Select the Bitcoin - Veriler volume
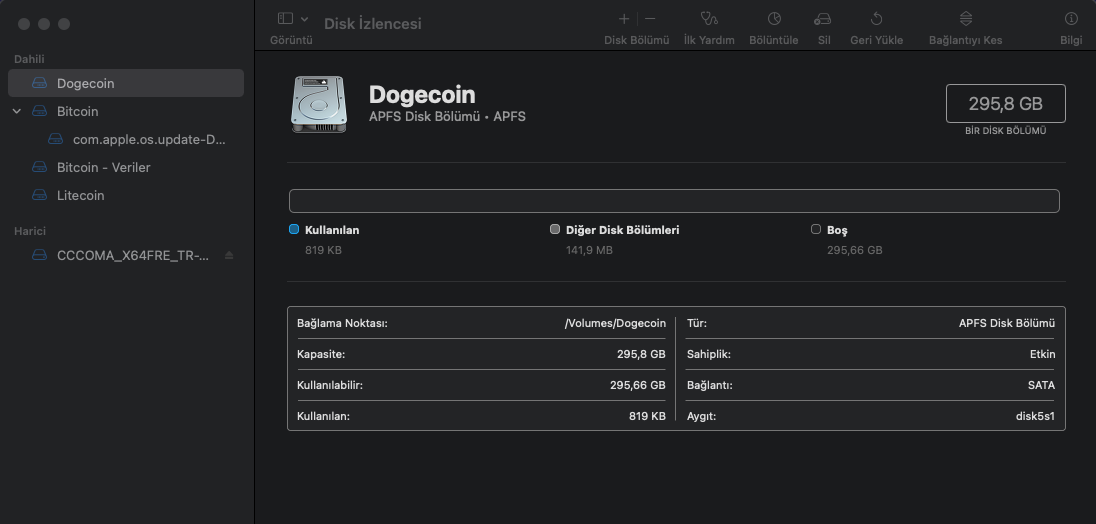 click(103, 167)
